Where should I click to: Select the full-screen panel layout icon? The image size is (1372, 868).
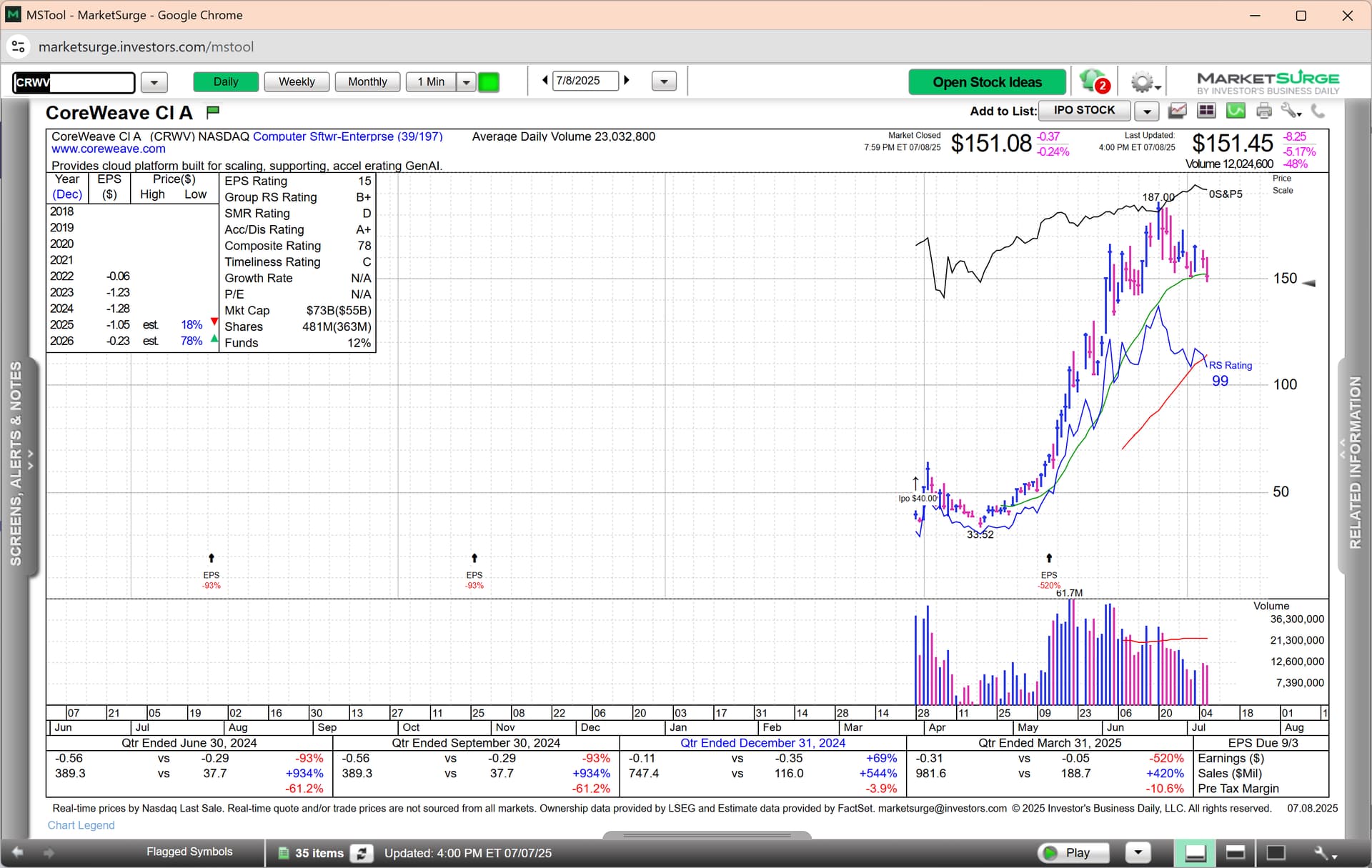pos(1276,852)
